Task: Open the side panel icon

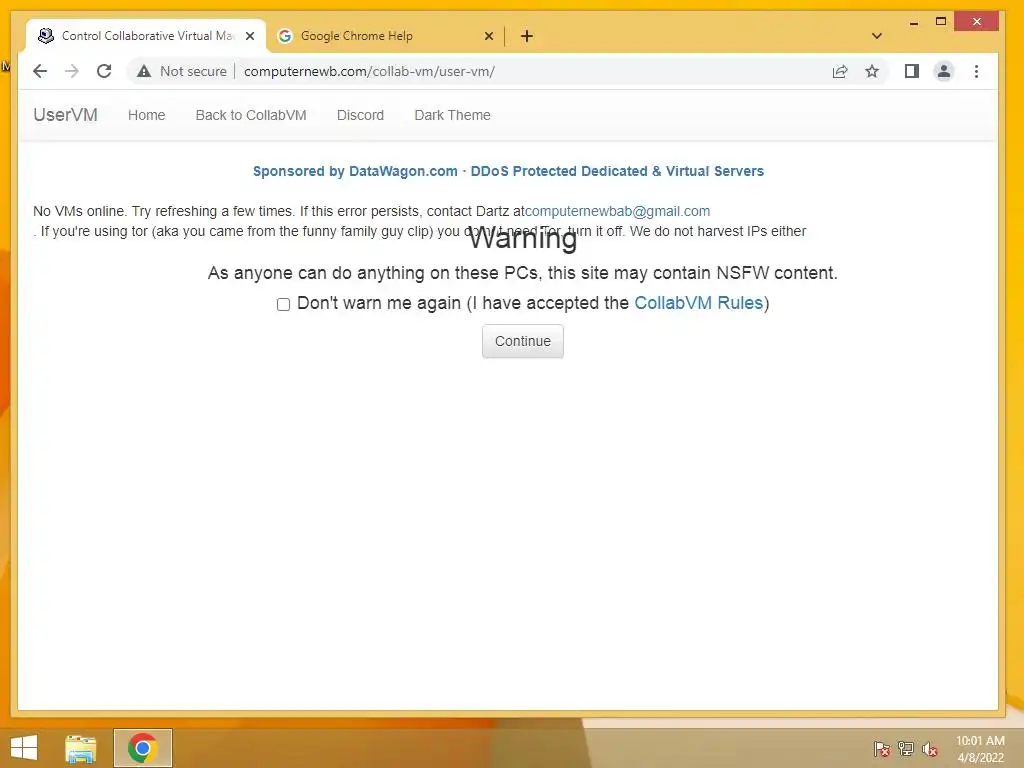Action: (x=912, y=71)
